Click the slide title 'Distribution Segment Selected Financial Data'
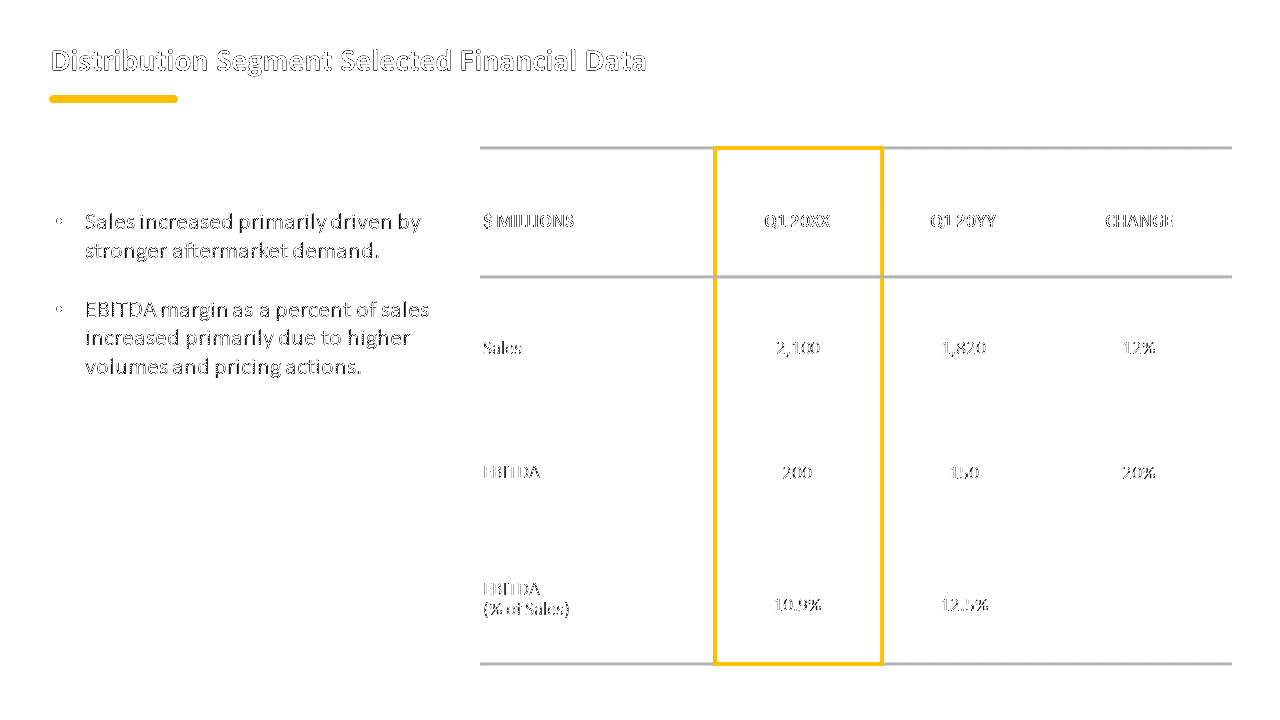The width and height of the screenshot is (1280, 720). [x=348, y=61]
